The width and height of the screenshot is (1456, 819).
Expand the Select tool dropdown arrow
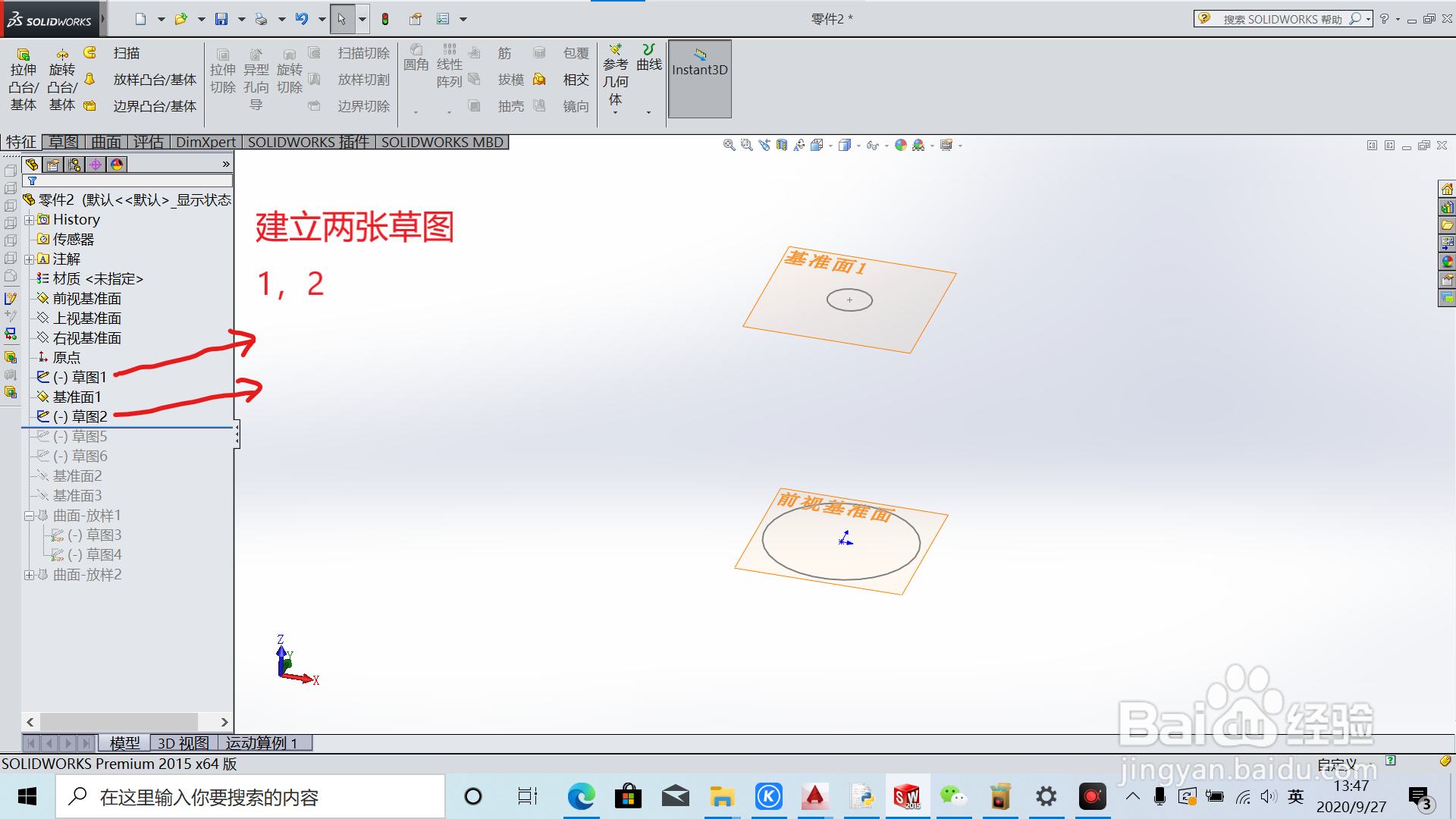tap(362, 20)
